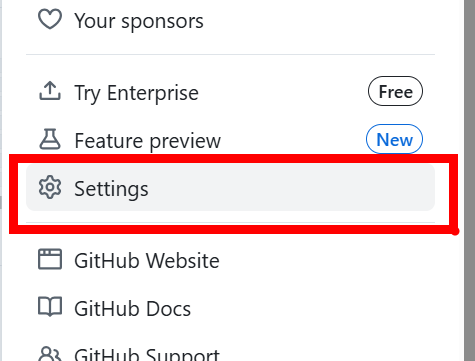Click the gear icon next to Settings
475x361 pixels.
[50, 187]
